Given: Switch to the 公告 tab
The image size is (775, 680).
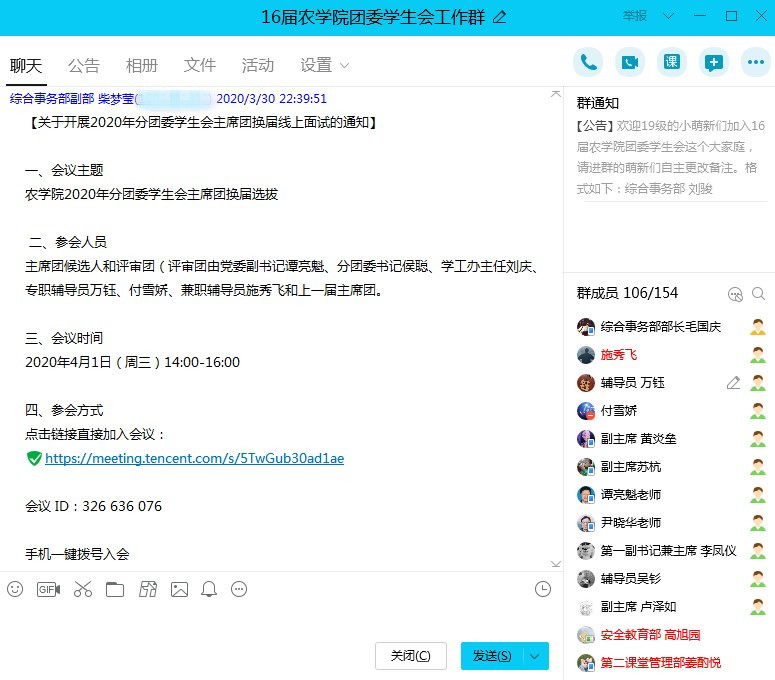Looking at the screenshot, I should pos(84,65).
